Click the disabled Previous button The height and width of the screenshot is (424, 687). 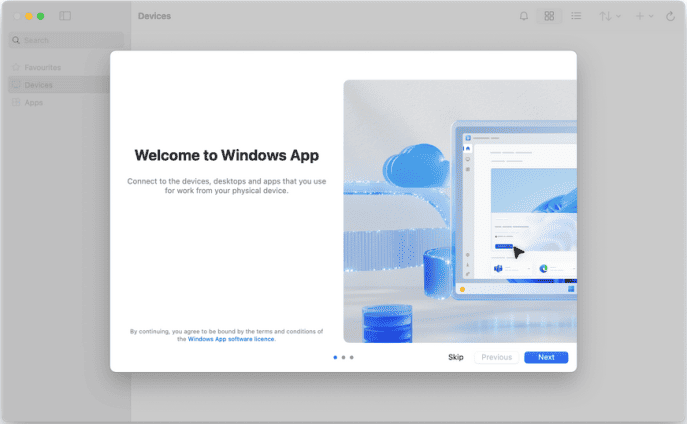(x=496, y=357)
